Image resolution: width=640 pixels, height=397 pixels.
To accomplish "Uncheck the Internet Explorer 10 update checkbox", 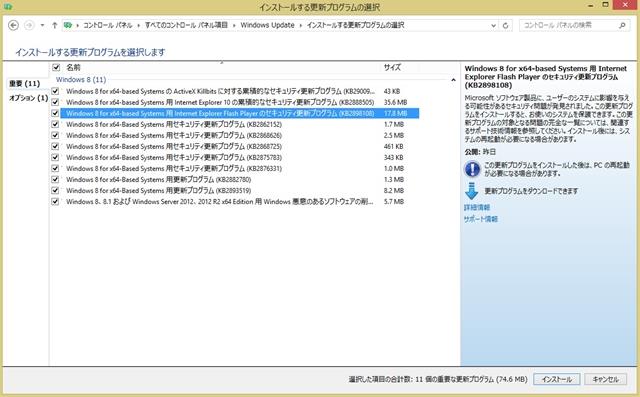I will (55, 102).
